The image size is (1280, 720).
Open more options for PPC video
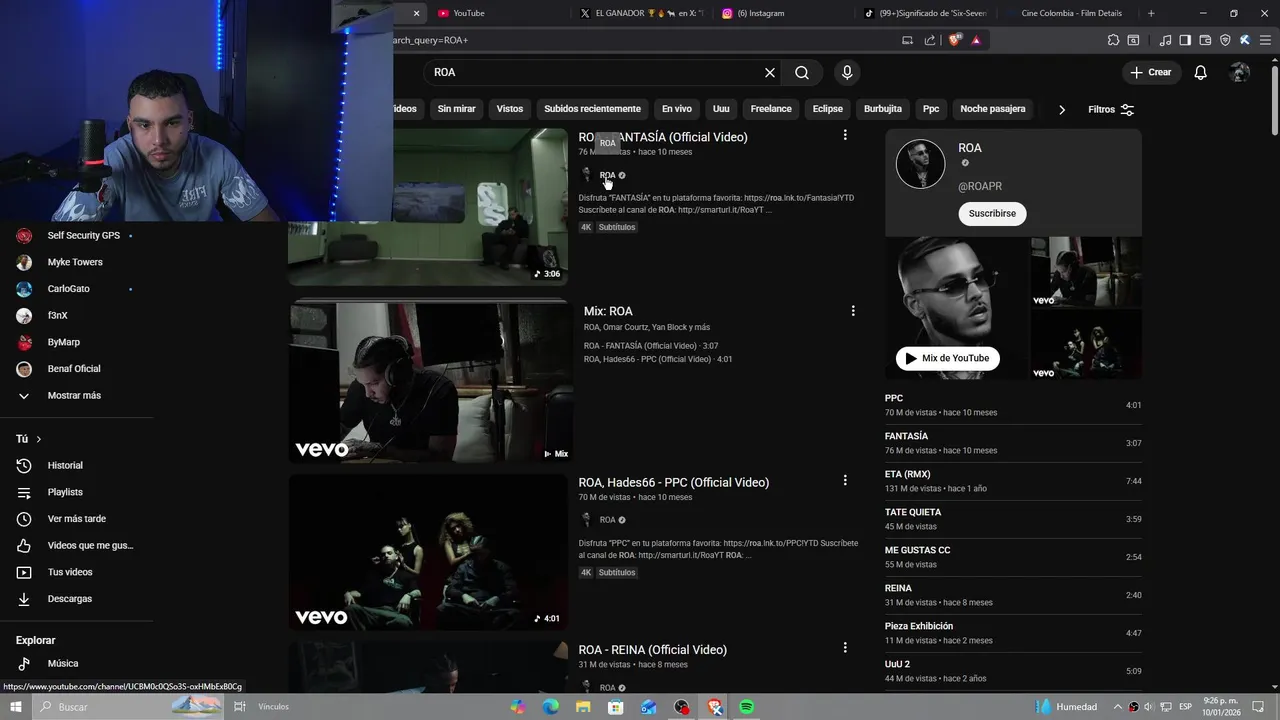pos(845,480)
